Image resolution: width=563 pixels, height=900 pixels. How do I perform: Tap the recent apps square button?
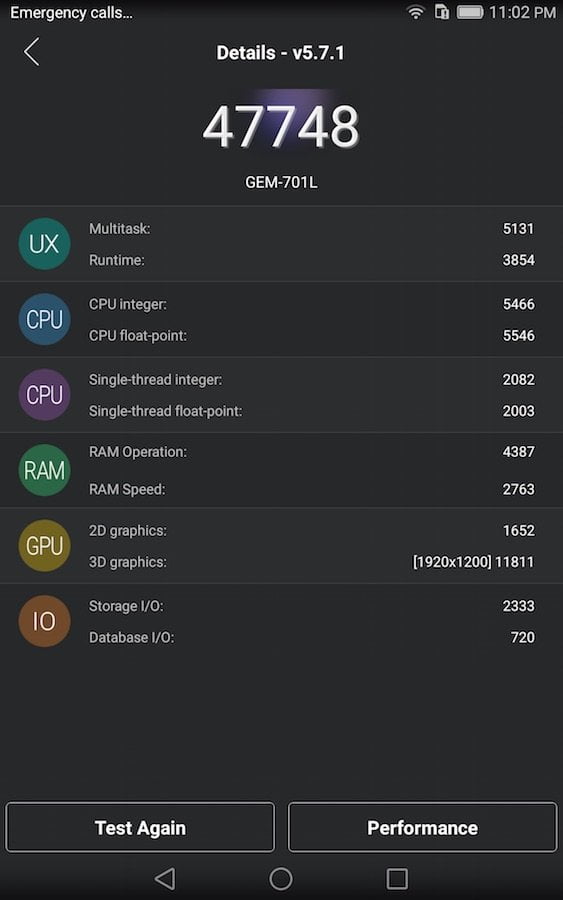pyautogui.click(x=397, y=878)
